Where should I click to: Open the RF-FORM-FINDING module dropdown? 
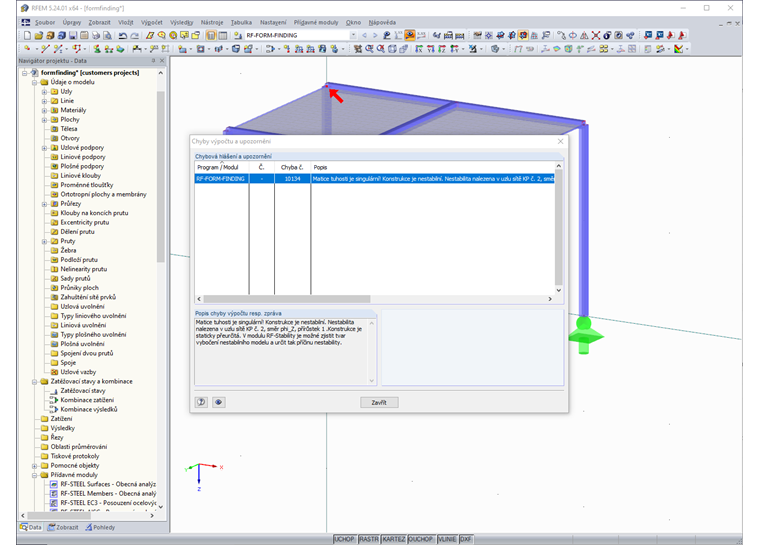click(353, 35)
